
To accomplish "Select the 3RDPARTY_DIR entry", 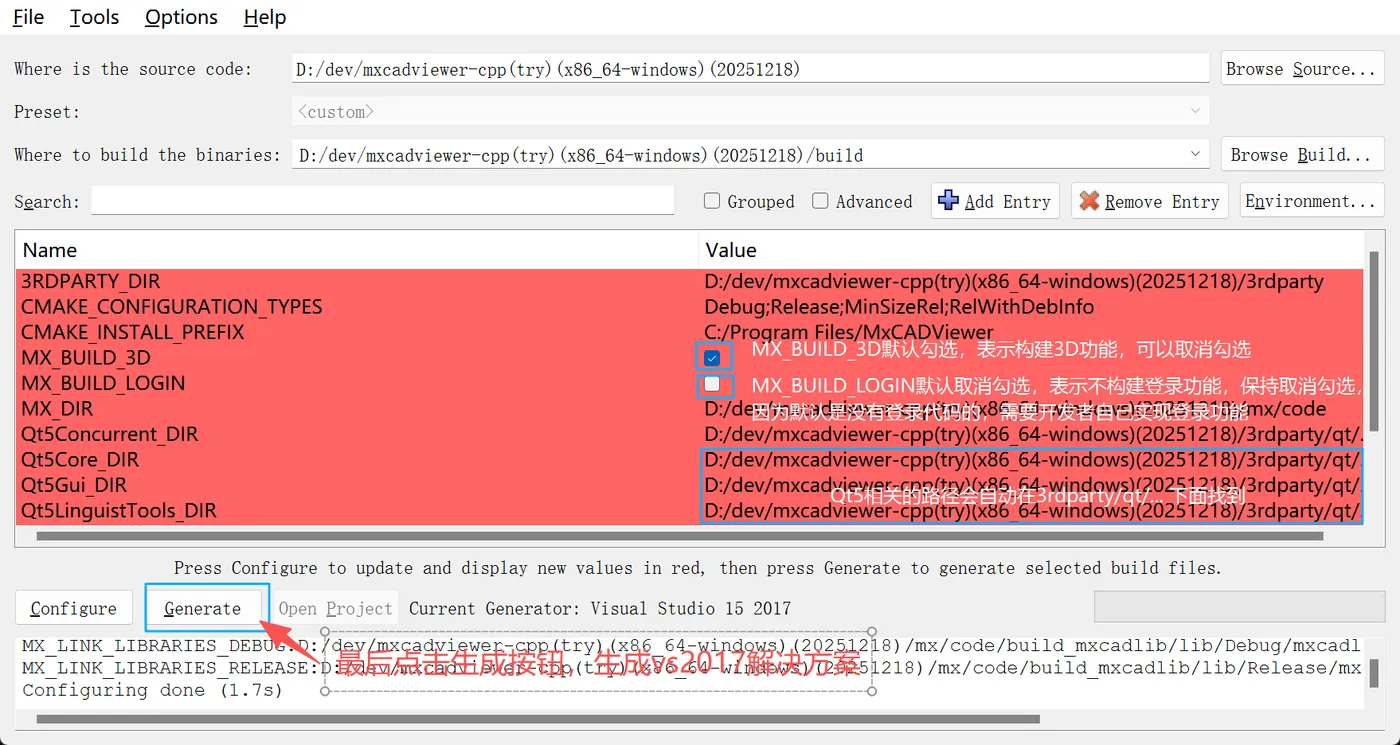I will pos(90,282).
